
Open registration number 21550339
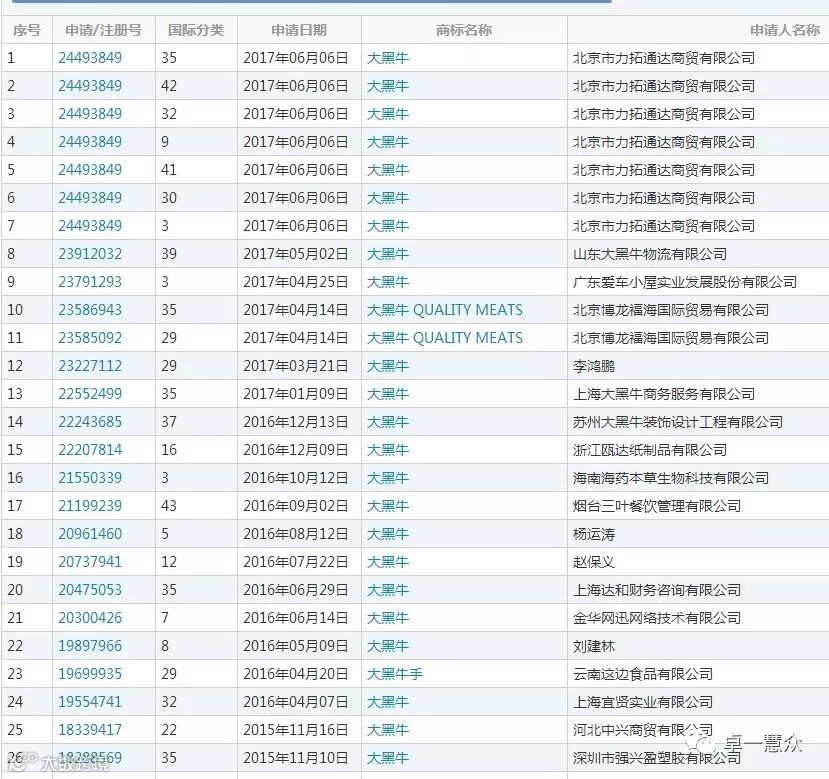(x=90, y=478)
